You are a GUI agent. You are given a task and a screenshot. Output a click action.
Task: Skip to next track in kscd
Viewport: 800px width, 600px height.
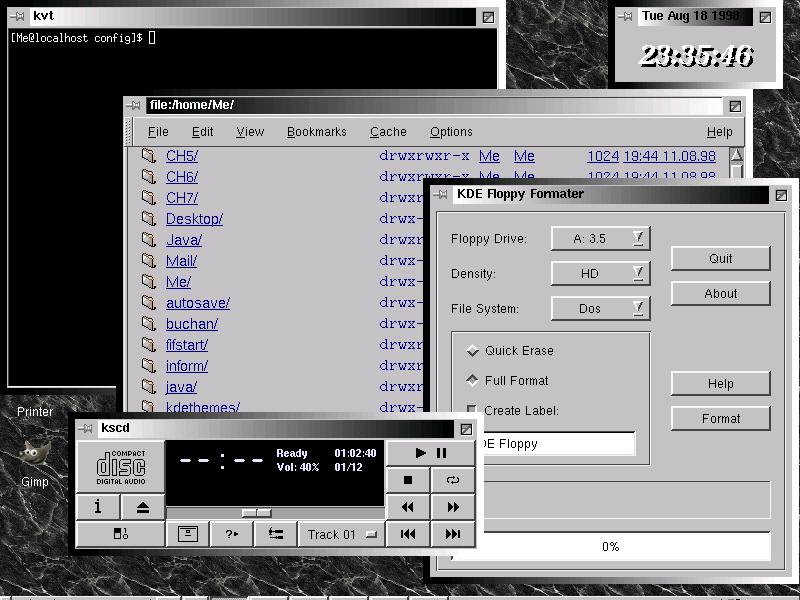point(452,534)
